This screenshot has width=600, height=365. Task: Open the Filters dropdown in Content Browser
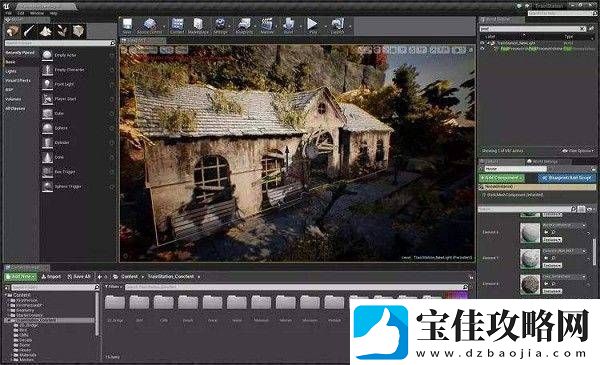[113, 287]
